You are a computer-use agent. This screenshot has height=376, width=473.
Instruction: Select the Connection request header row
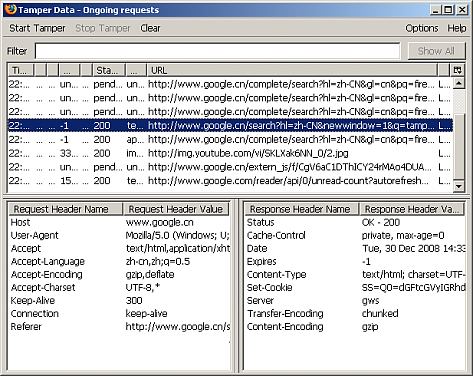(x=119, y=313)
